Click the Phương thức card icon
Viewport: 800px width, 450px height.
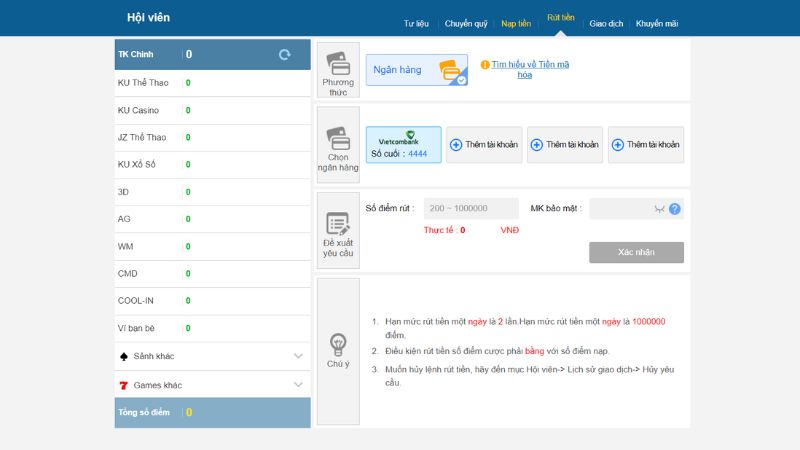pos(338,63)
